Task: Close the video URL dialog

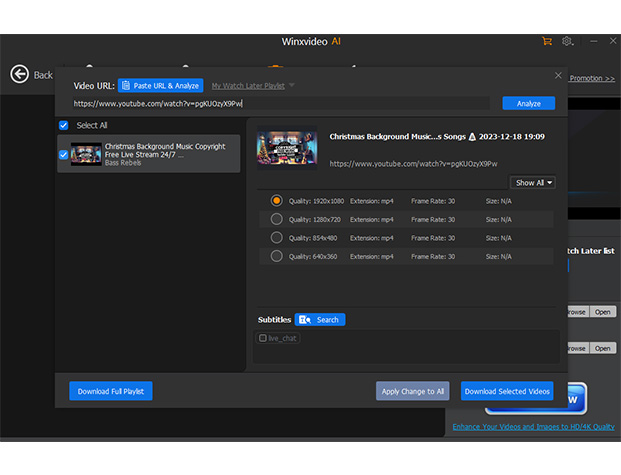Action: tap(558, 76)
